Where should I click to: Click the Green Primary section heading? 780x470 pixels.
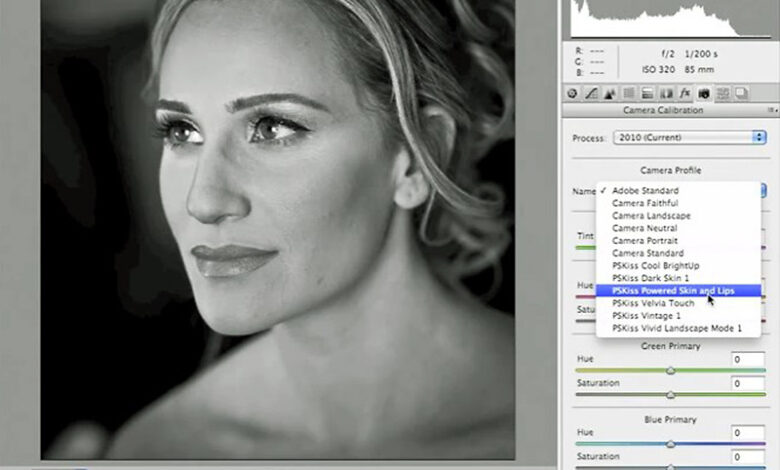click(671, 346)
